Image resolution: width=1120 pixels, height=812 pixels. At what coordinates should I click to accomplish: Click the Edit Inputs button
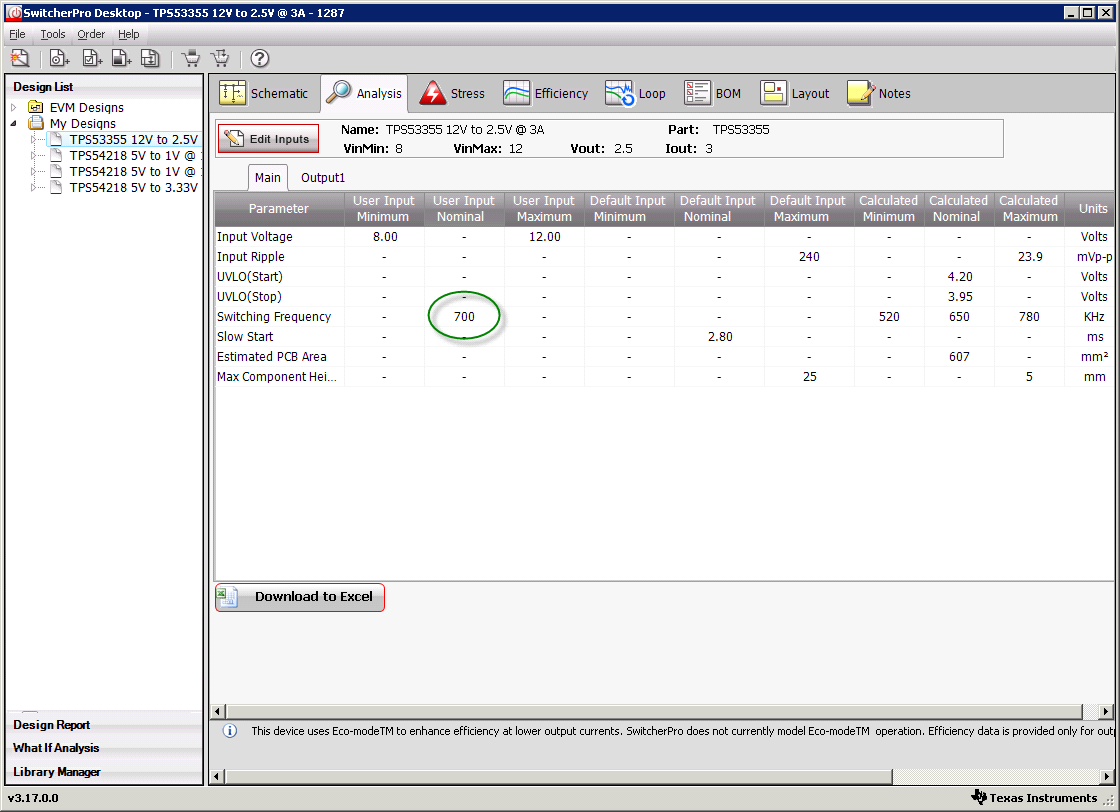(x=269, y=139)
